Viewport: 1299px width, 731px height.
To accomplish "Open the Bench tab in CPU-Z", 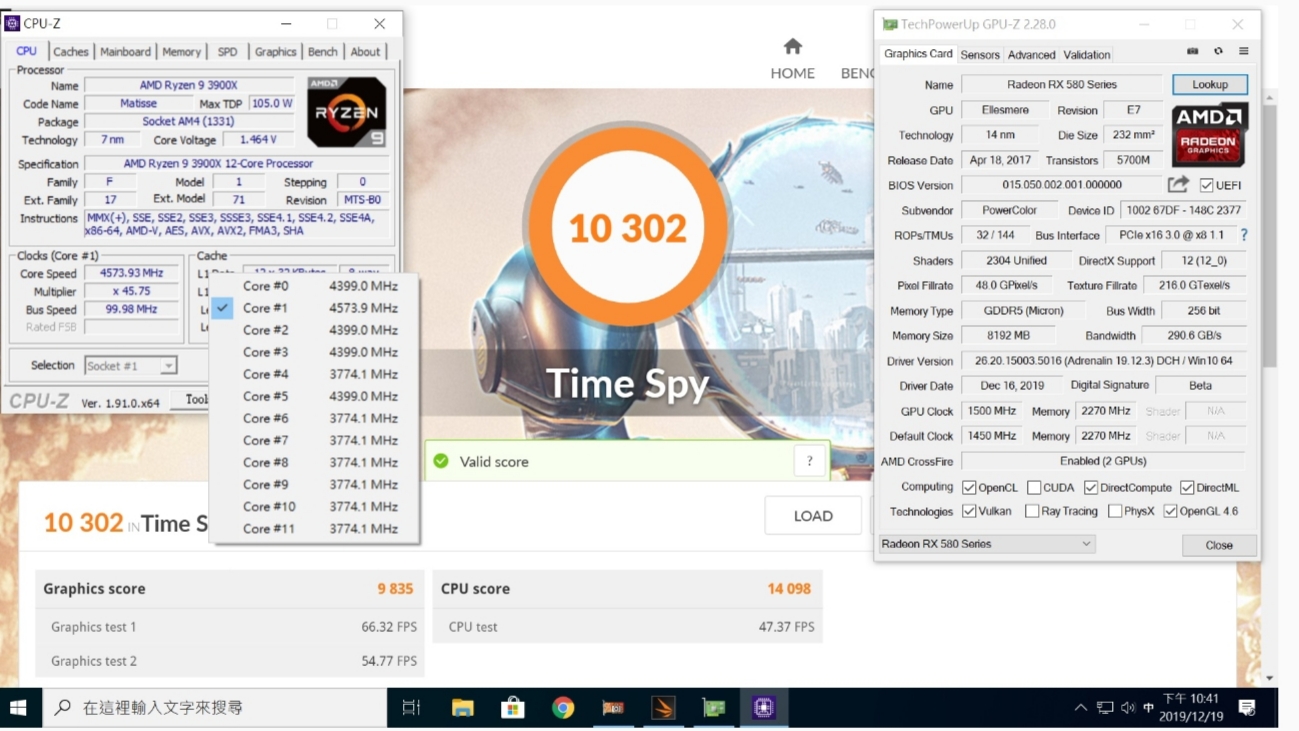I will click(322, 52).
